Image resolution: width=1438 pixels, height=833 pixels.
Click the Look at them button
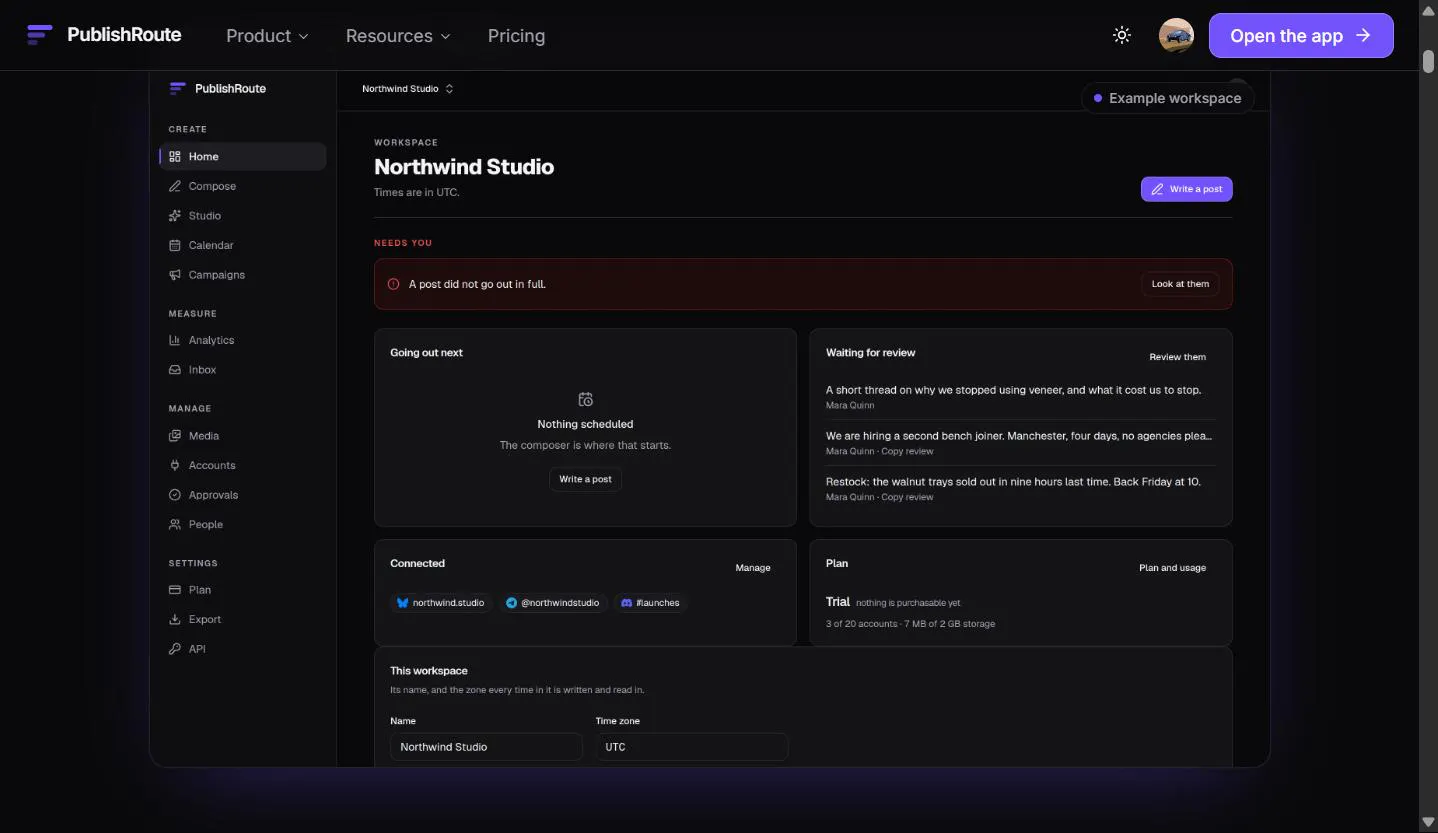pyautogui.click(x=1180, y=284)
